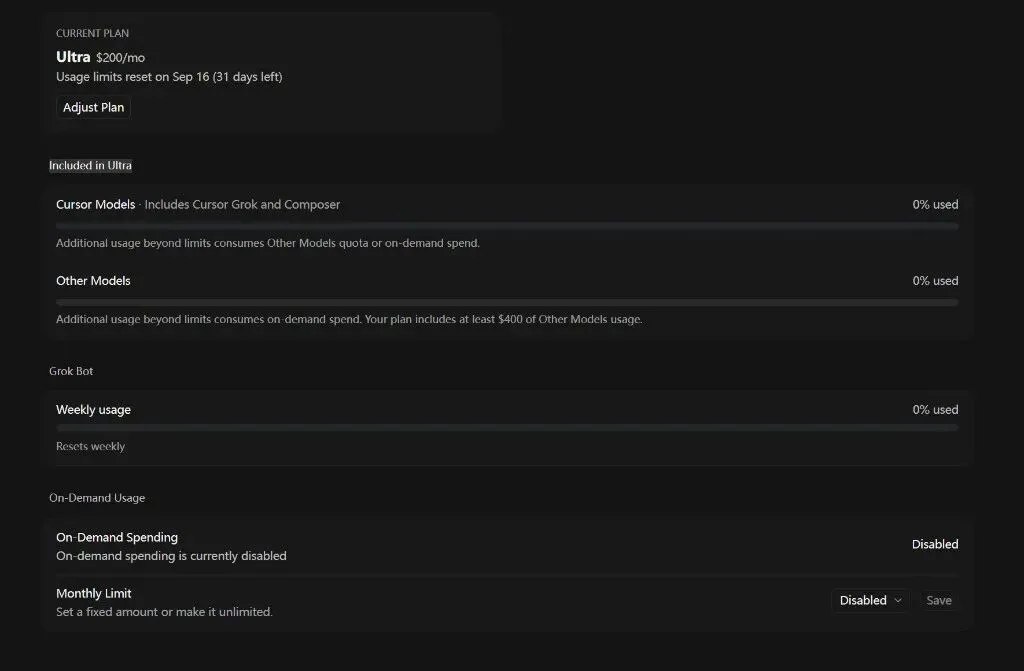
Task: Click the Other Models usage progress bar
Action: click(x=507, y=303)
